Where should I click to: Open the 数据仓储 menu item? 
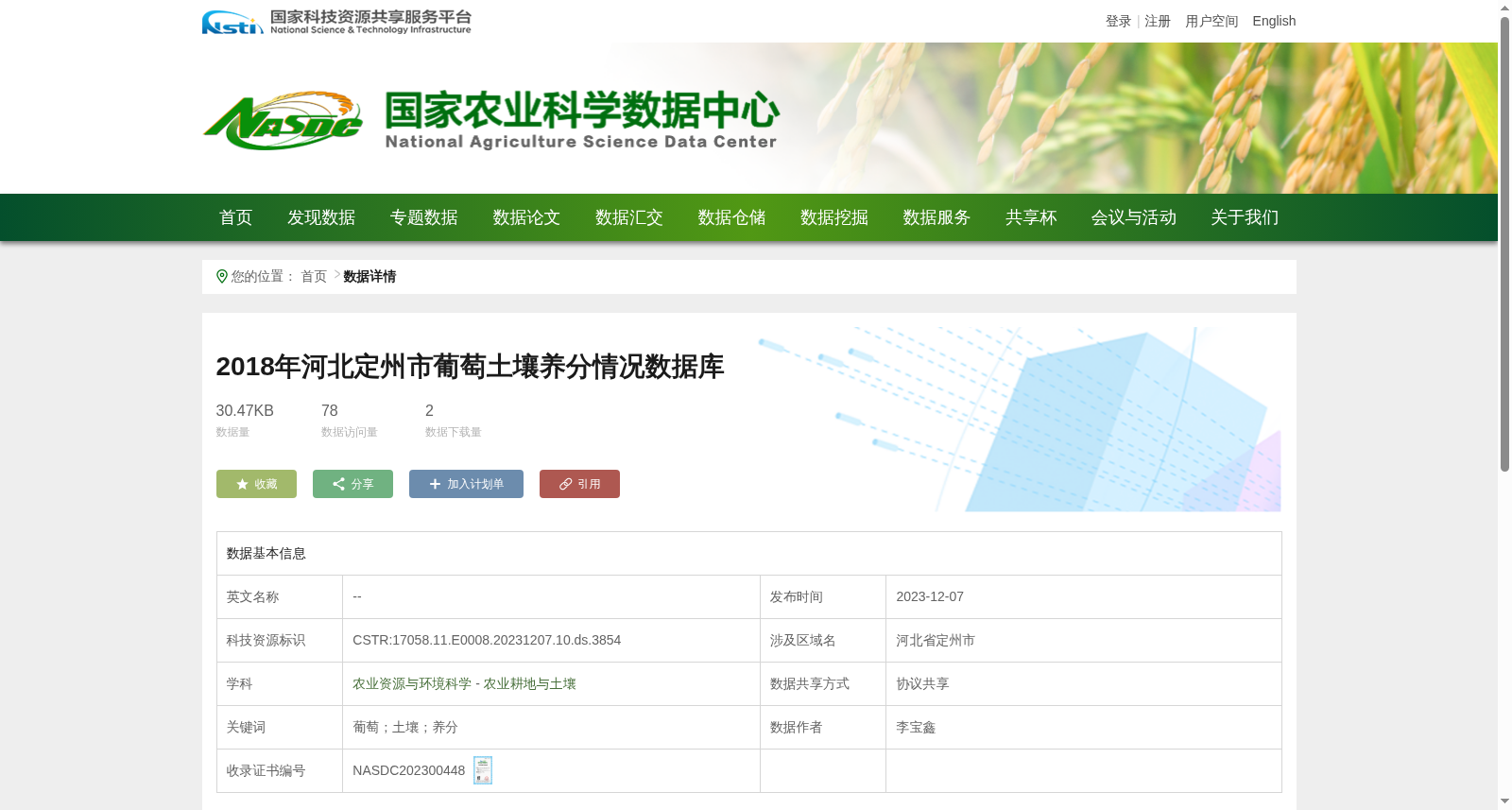coord(731,217)
